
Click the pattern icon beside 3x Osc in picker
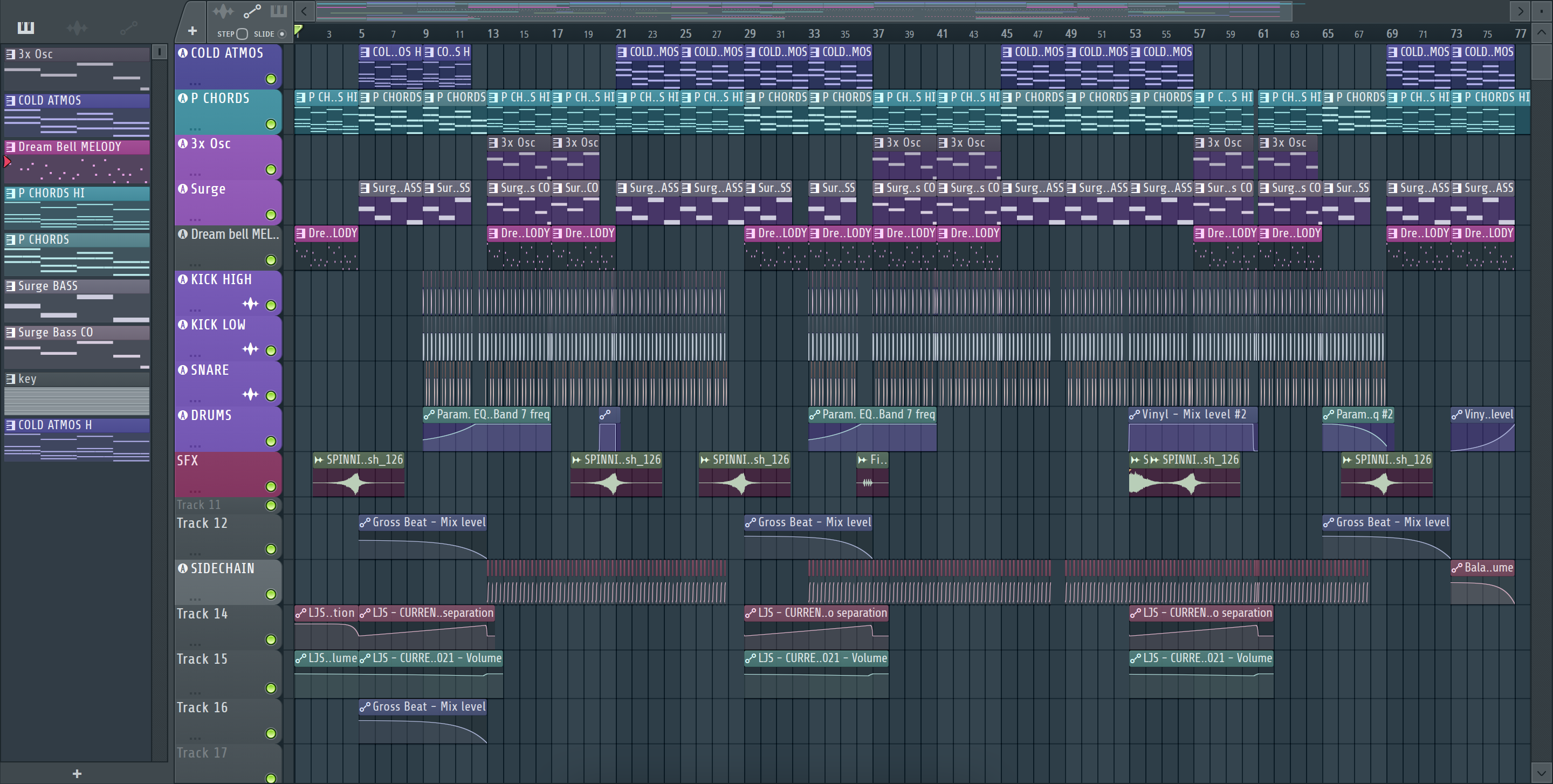[10, 54]
